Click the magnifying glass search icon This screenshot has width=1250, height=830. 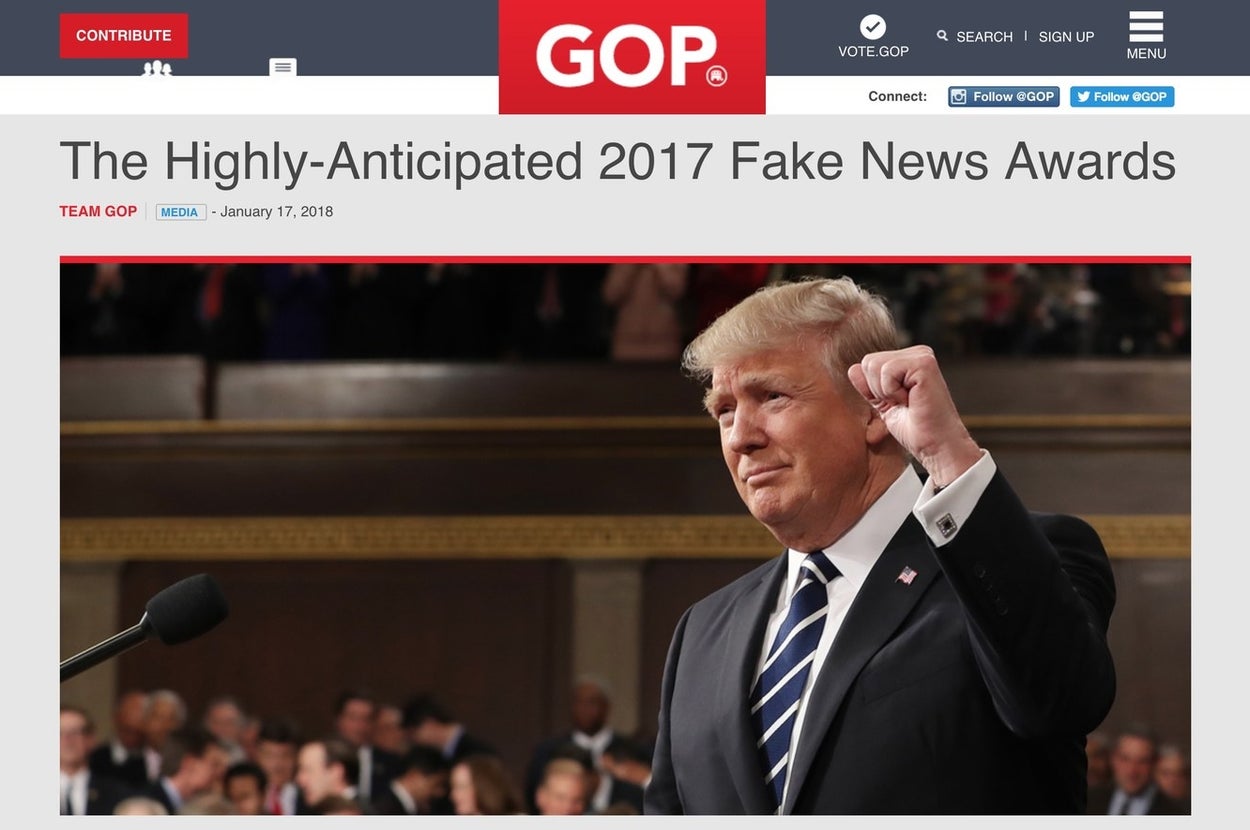click(942, 35)
